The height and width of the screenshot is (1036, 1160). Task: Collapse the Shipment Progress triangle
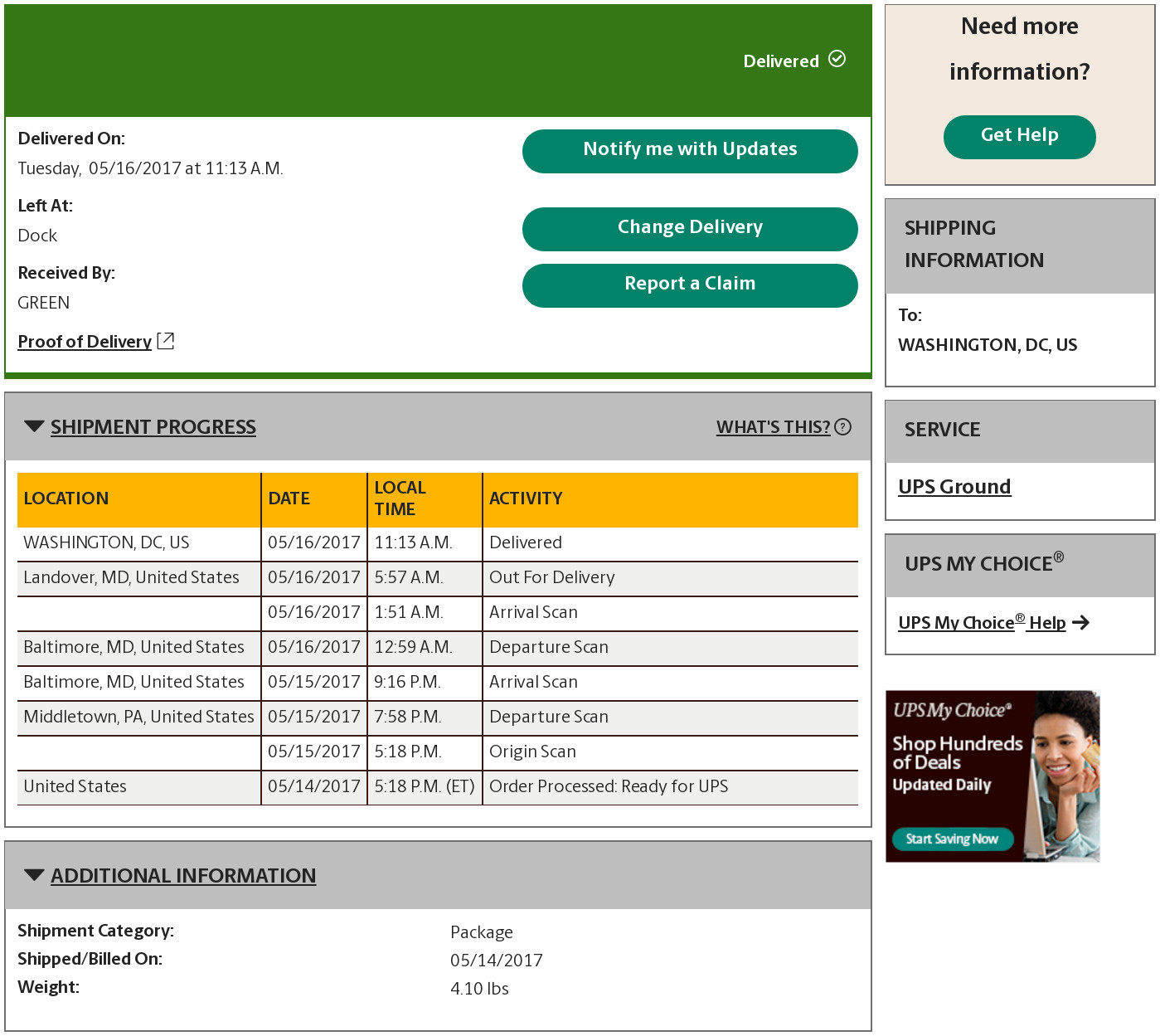pyautogui.click(x=34, y=426)
